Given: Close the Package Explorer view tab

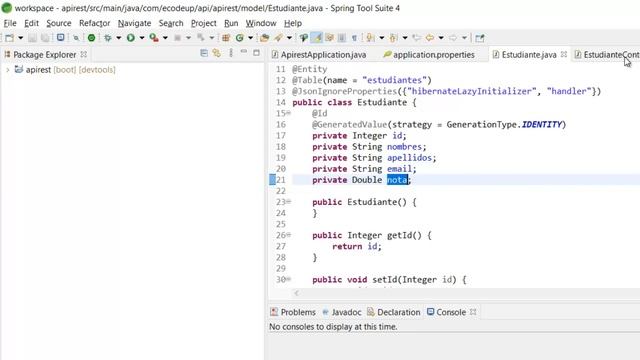Looking at the screenshot, I should (84, 54).
